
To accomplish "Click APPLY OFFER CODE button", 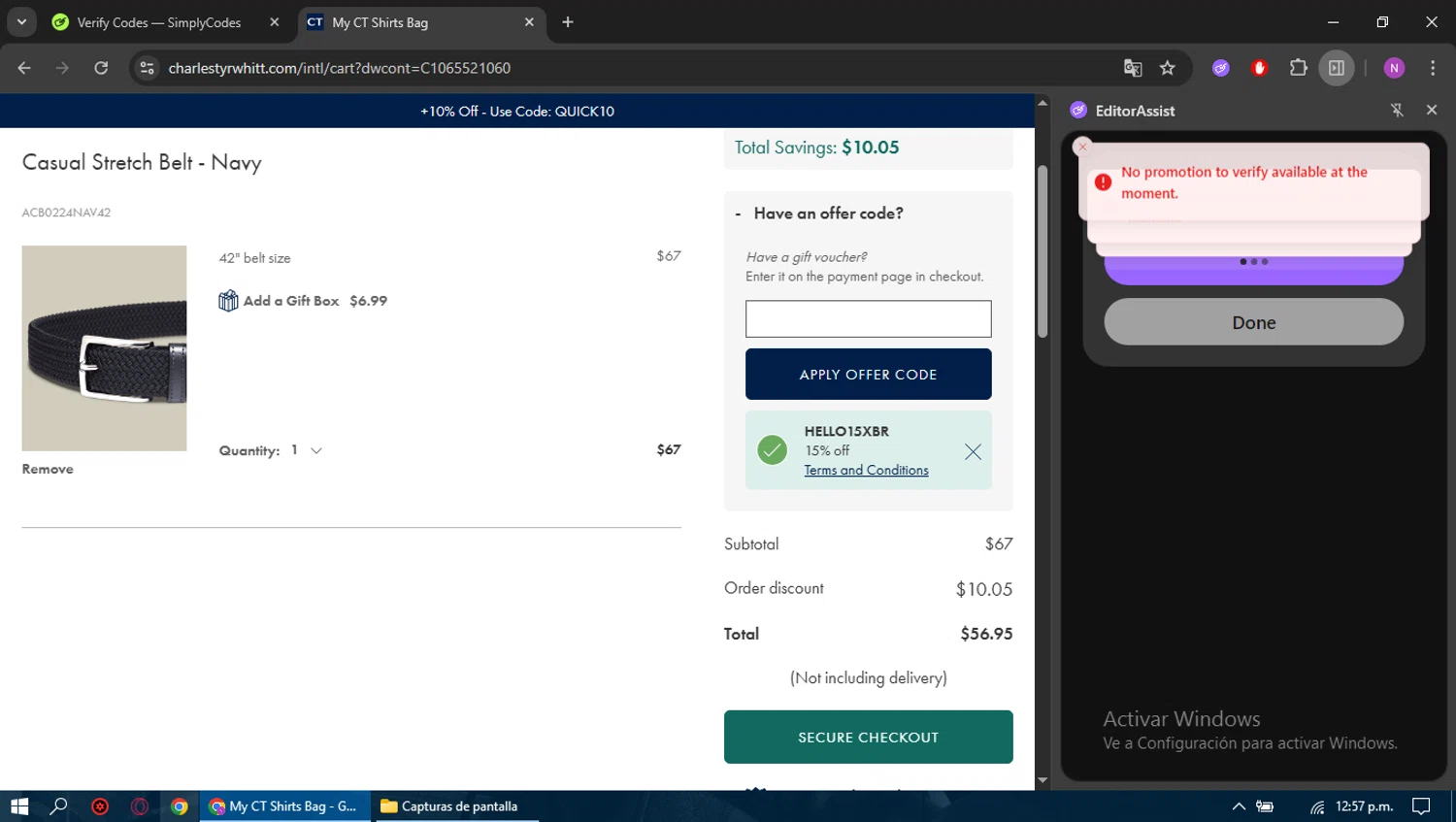I will coord(868,375).
